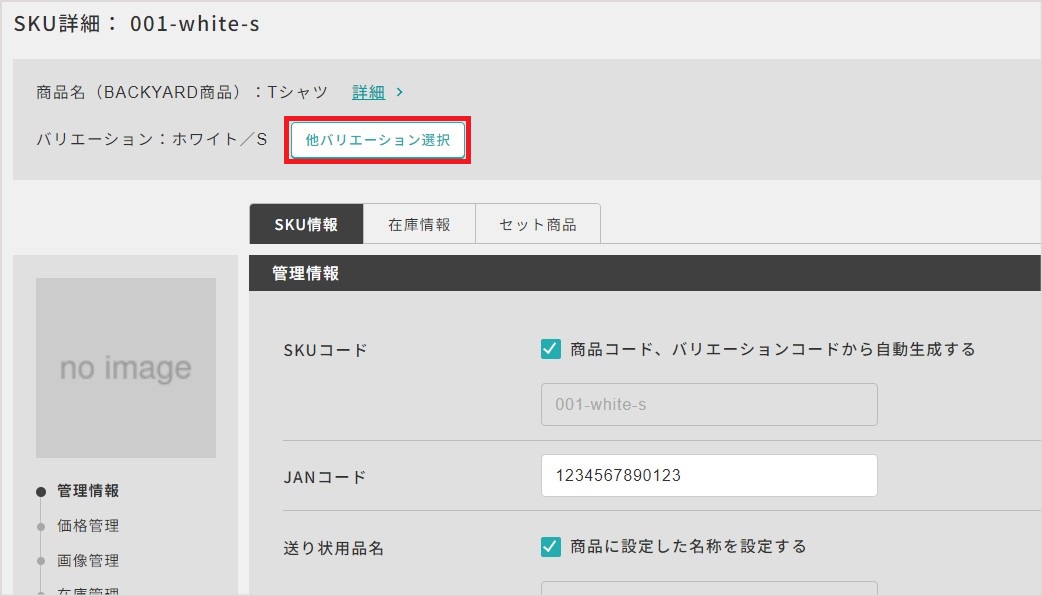Click the 他バリエーション選択 button
The image size is (1042, 596).
pos(377,140)
